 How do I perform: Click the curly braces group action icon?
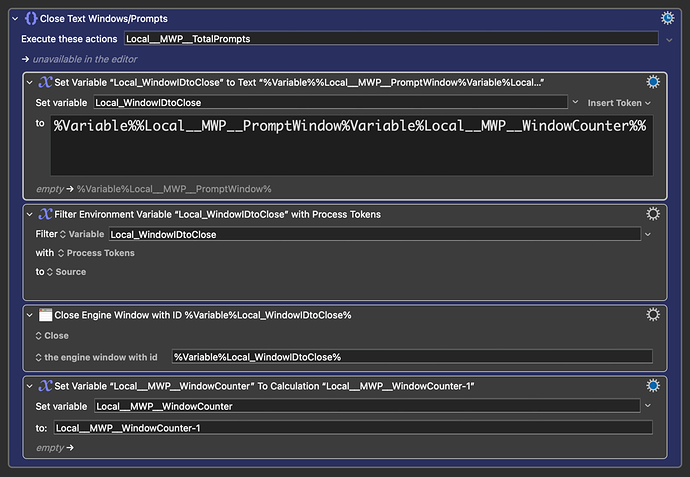(x=29, y=18)
